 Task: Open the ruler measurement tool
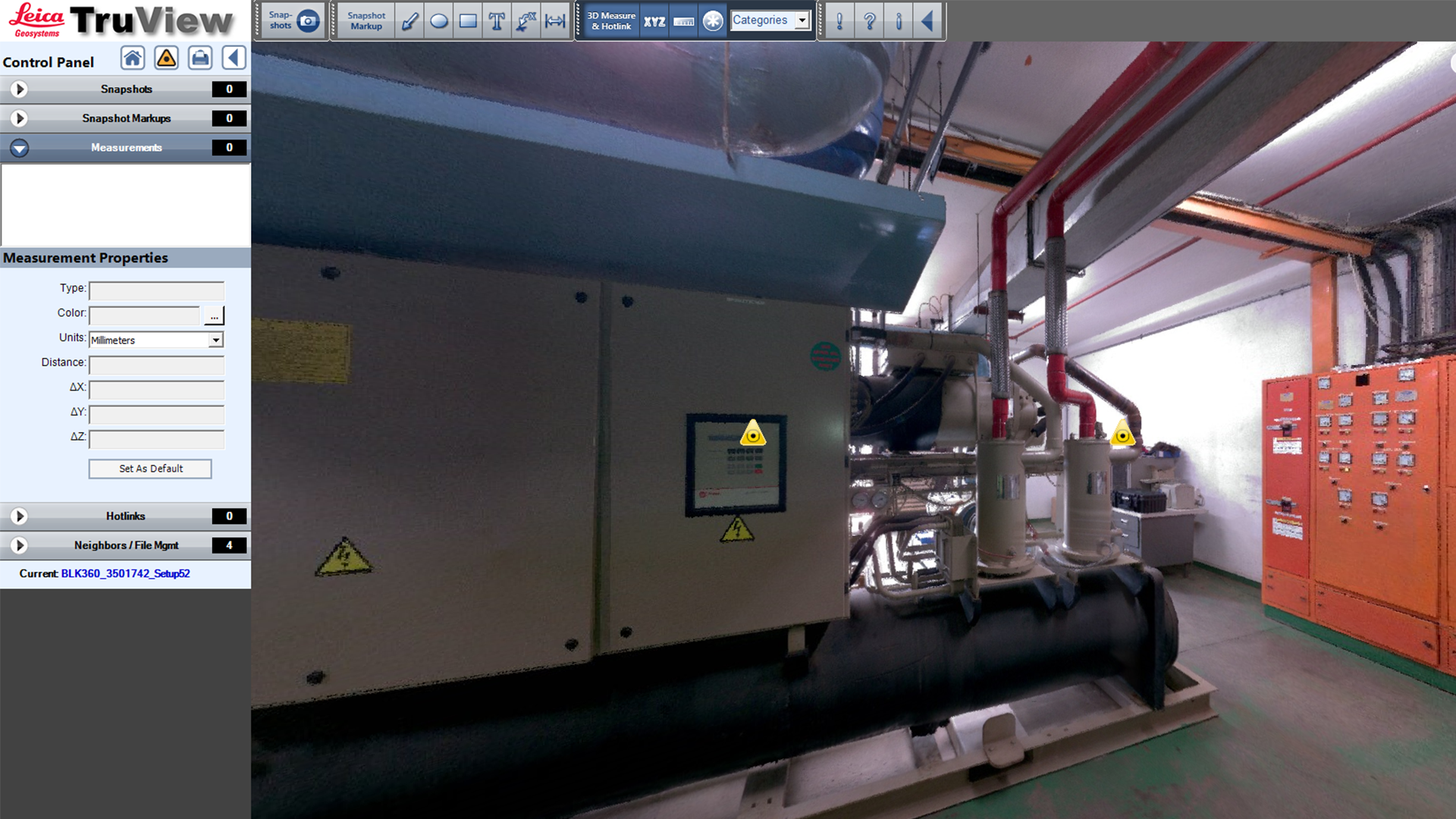(683, 20)
